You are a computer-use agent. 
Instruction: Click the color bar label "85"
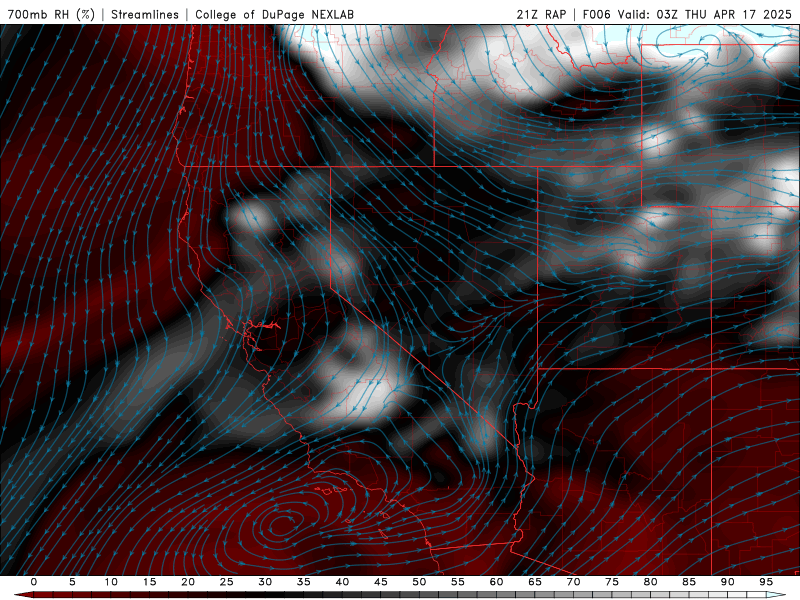coord(688,582)
